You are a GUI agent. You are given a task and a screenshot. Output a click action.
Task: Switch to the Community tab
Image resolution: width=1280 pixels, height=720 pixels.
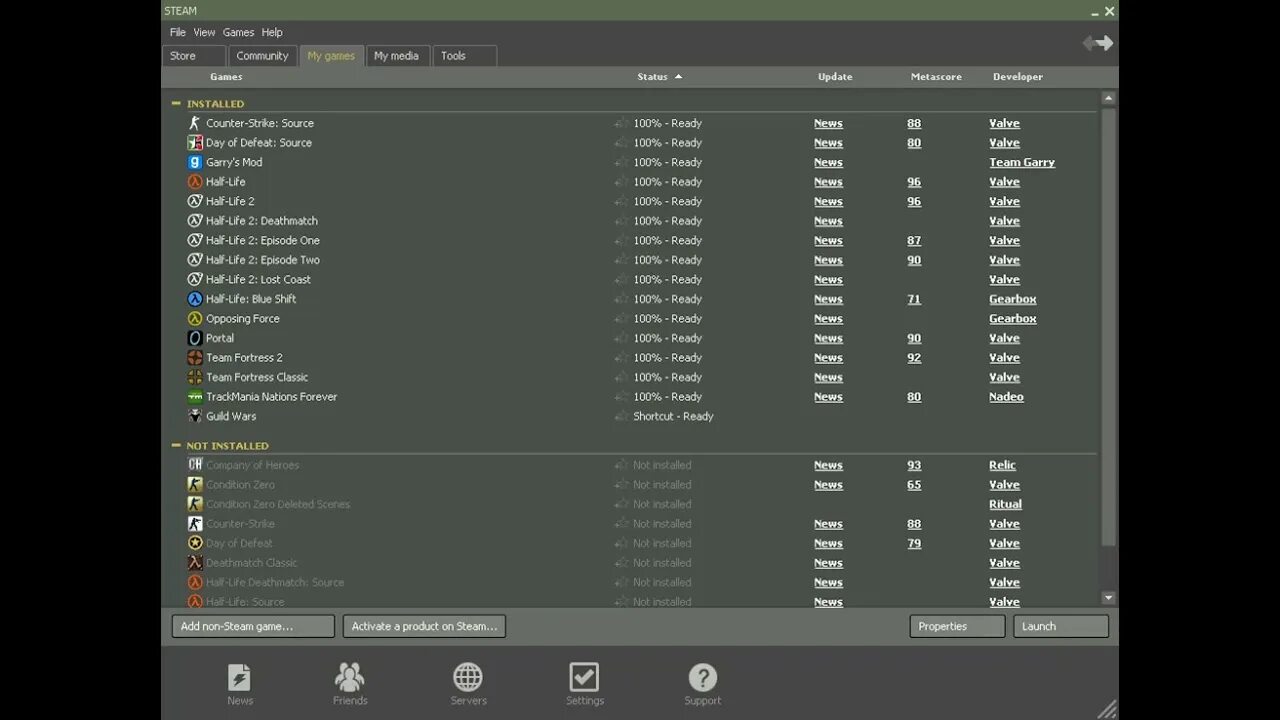pyautogui.click(x=262, y=56)
